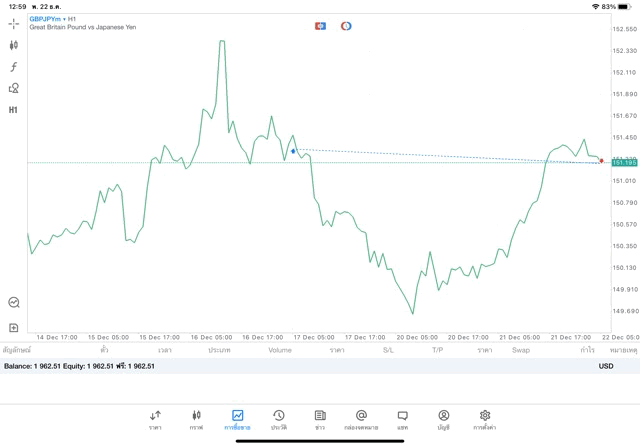Expand the GBPJPYm symbol dropdown

[46, 19]
